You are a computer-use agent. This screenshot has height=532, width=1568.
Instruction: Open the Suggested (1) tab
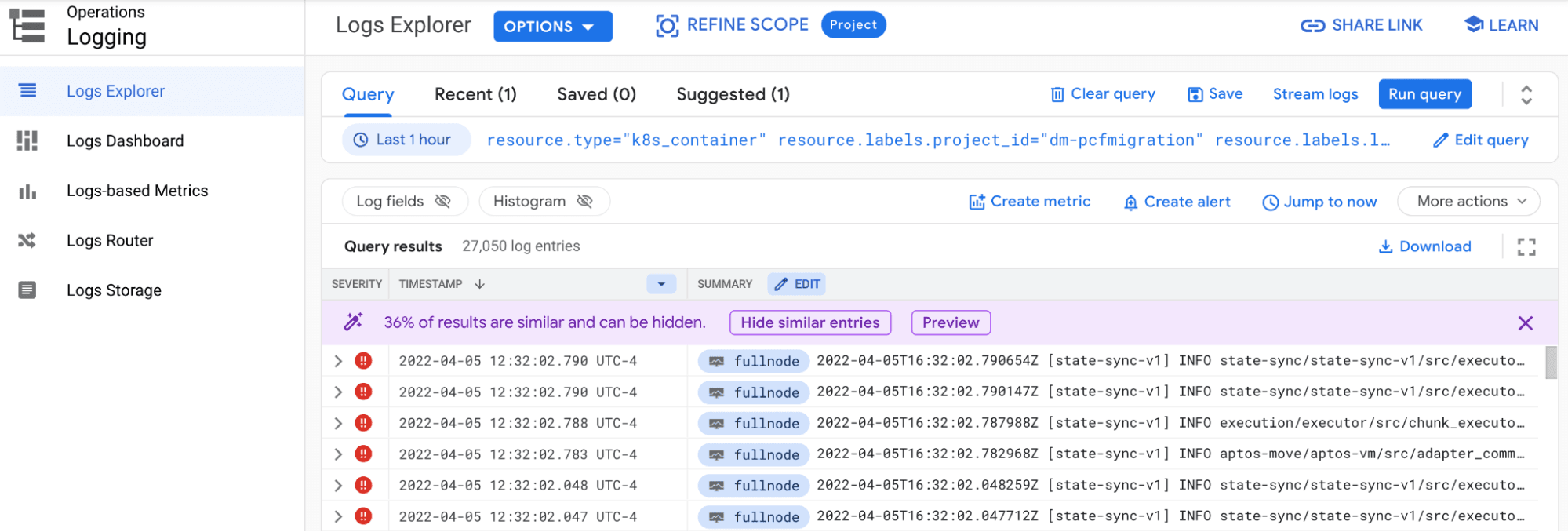click(x=733, y=95)
